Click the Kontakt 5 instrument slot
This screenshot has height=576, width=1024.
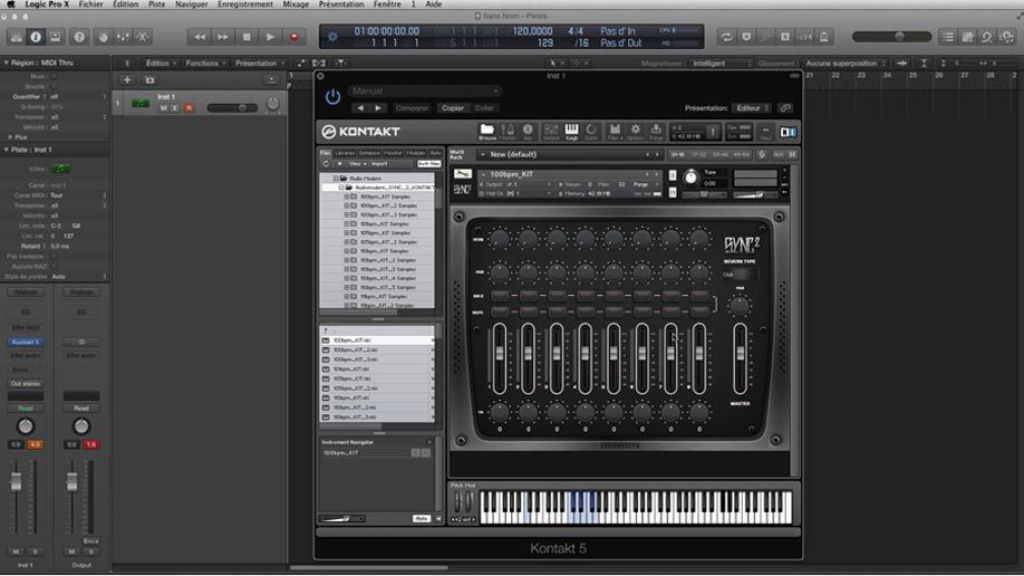(25, 342)
